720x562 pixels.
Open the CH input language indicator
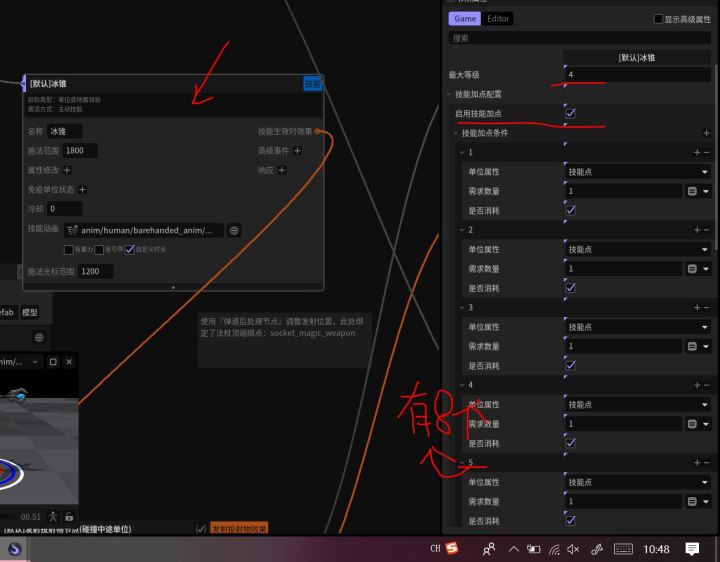click(435, 548)
